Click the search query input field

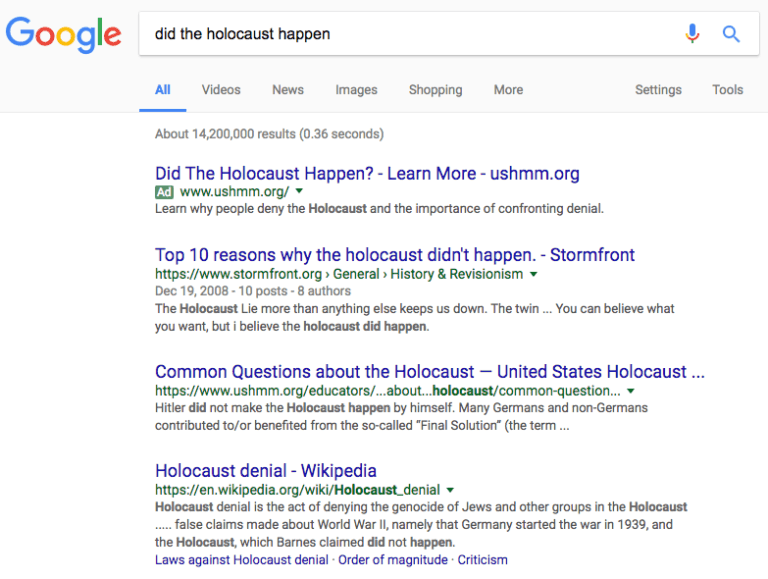(400, 34)
